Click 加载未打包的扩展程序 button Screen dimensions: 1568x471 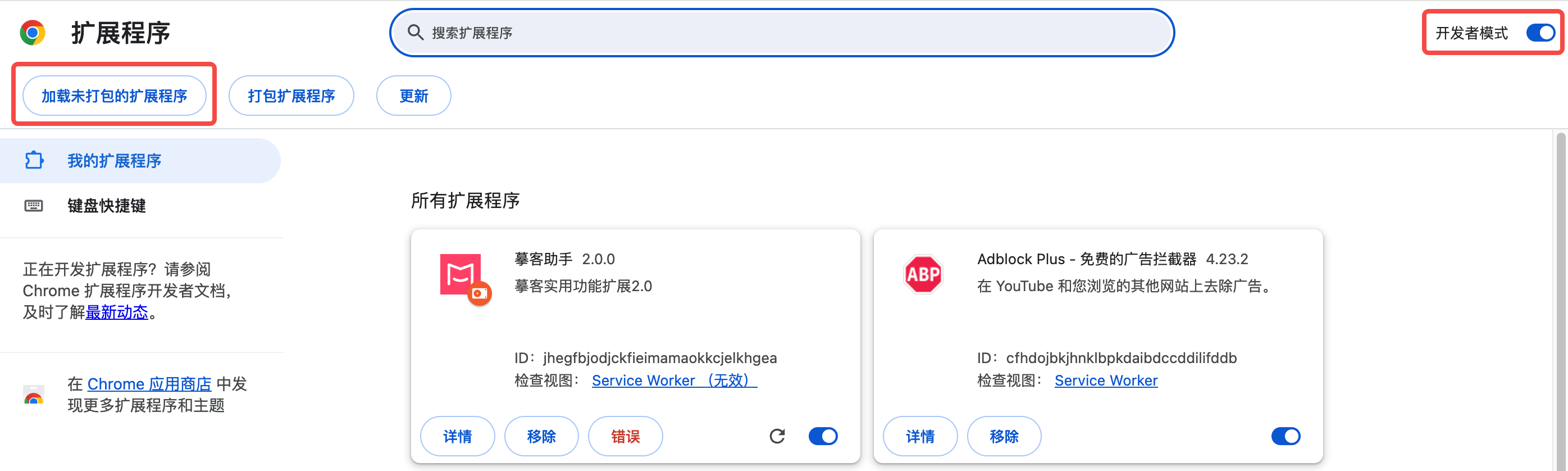pos(115,96)
